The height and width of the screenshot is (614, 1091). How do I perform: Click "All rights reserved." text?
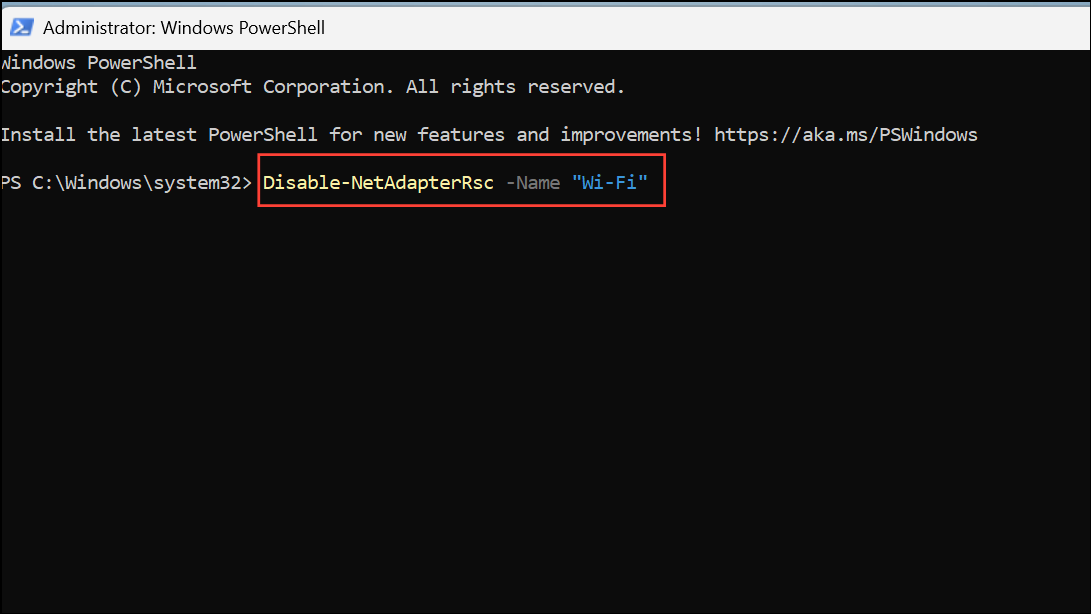515,87
